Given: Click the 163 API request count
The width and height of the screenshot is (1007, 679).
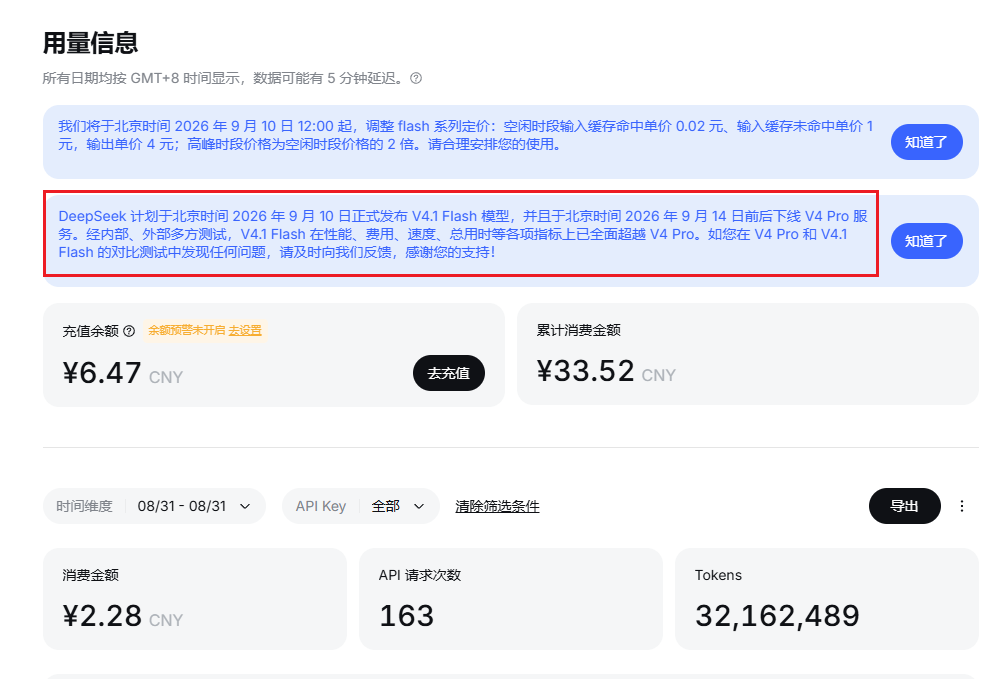Looking at the screenshot, I should coord(407,616).
